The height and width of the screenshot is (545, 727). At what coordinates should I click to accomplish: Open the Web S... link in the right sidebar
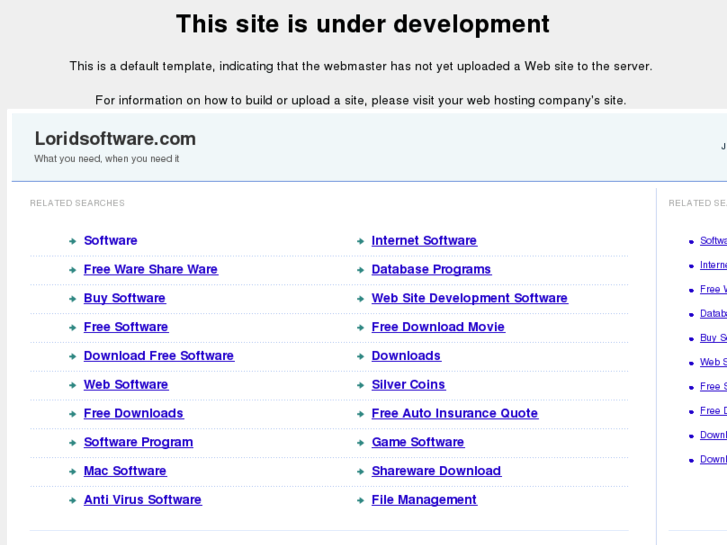point(713,362)
